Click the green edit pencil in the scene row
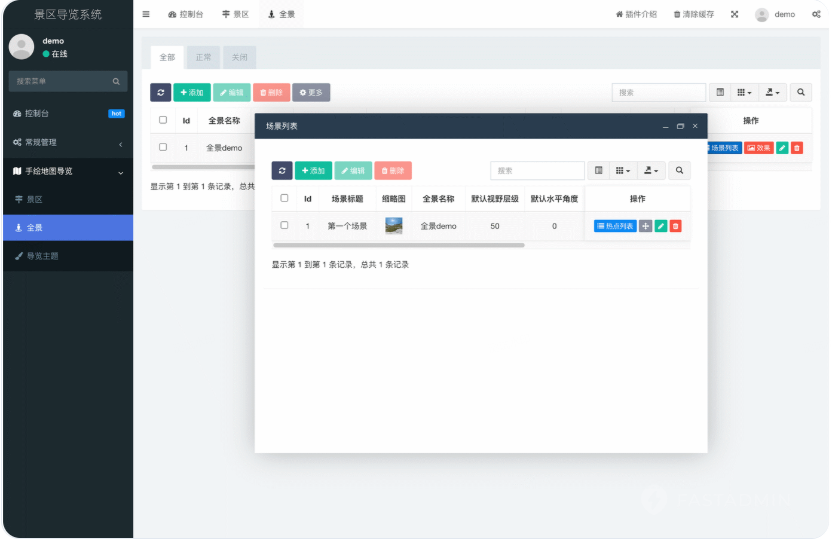This screenshot has width=831, height=540. click(x=661, y=226)
